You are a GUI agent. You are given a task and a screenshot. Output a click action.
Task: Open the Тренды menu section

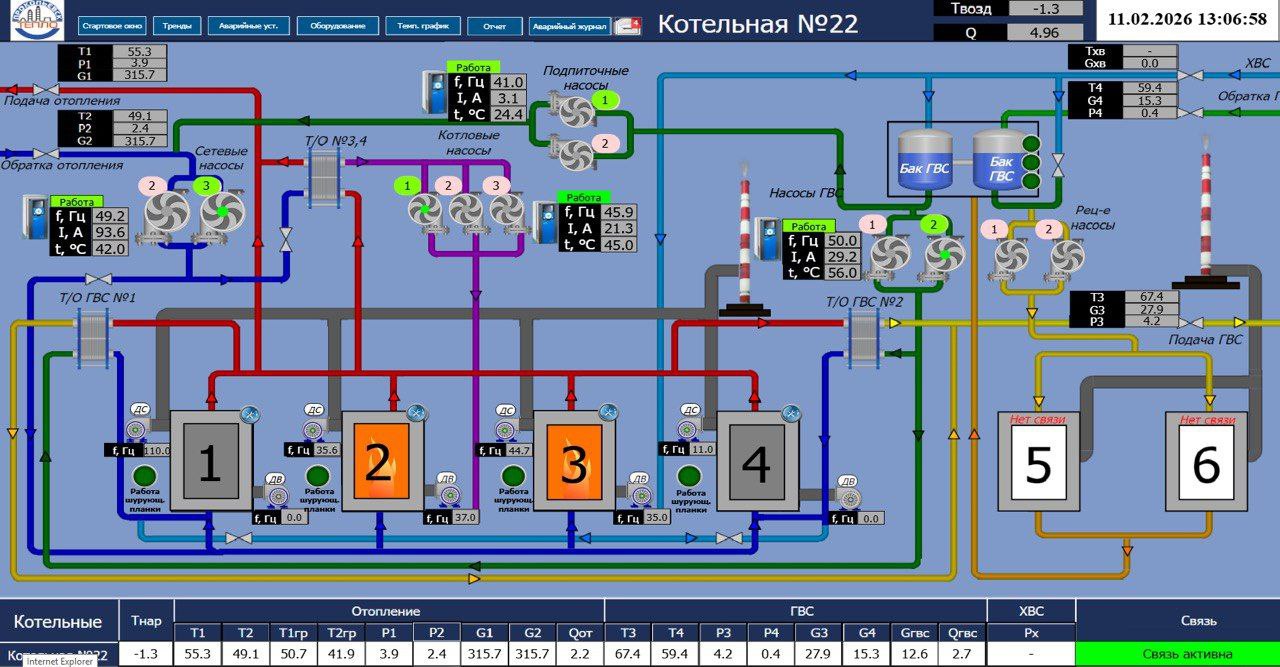pyautogui.click(x=179, y=26)
